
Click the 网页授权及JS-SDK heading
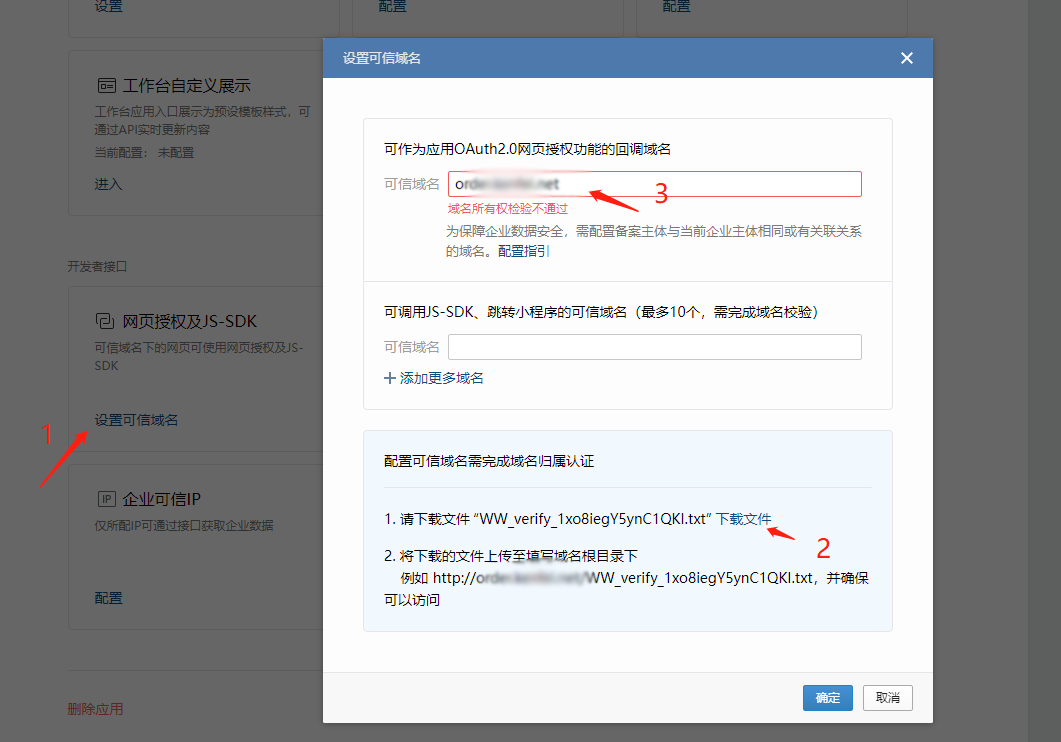pyautogui.click(x=189, y=321)
